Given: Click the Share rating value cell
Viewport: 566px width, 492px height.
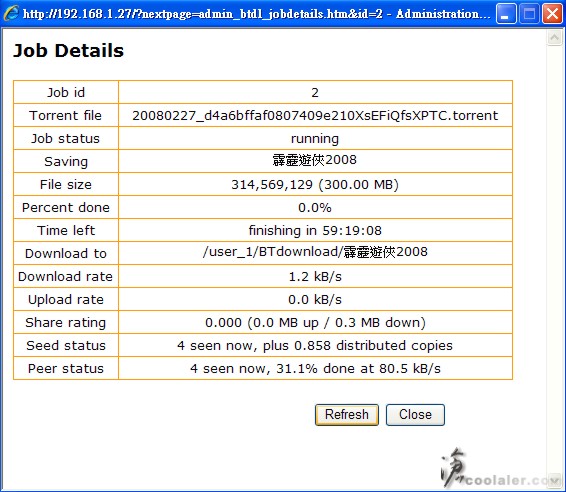Looking at the screenshot, I should coord(315,322).
